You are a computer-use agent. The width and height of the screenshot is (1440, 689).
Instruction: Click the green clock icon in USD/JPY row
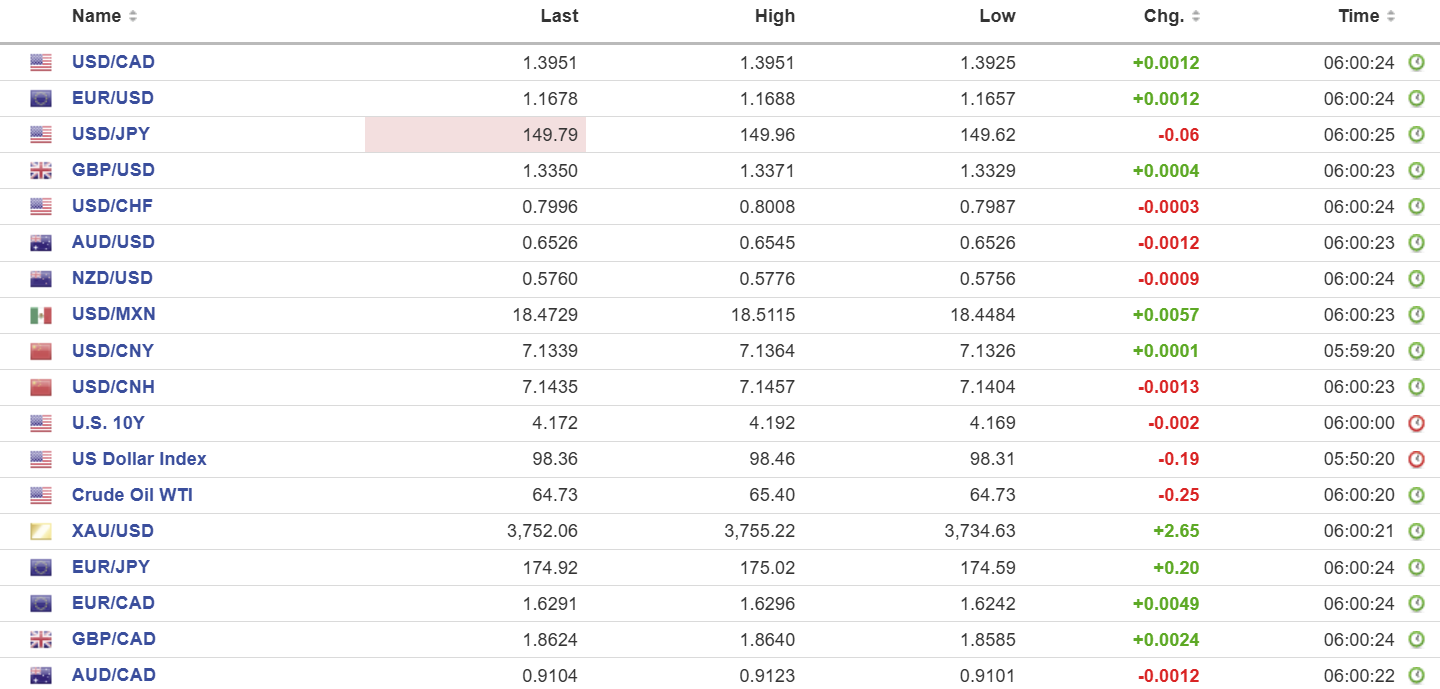(x=1416, y=135)
